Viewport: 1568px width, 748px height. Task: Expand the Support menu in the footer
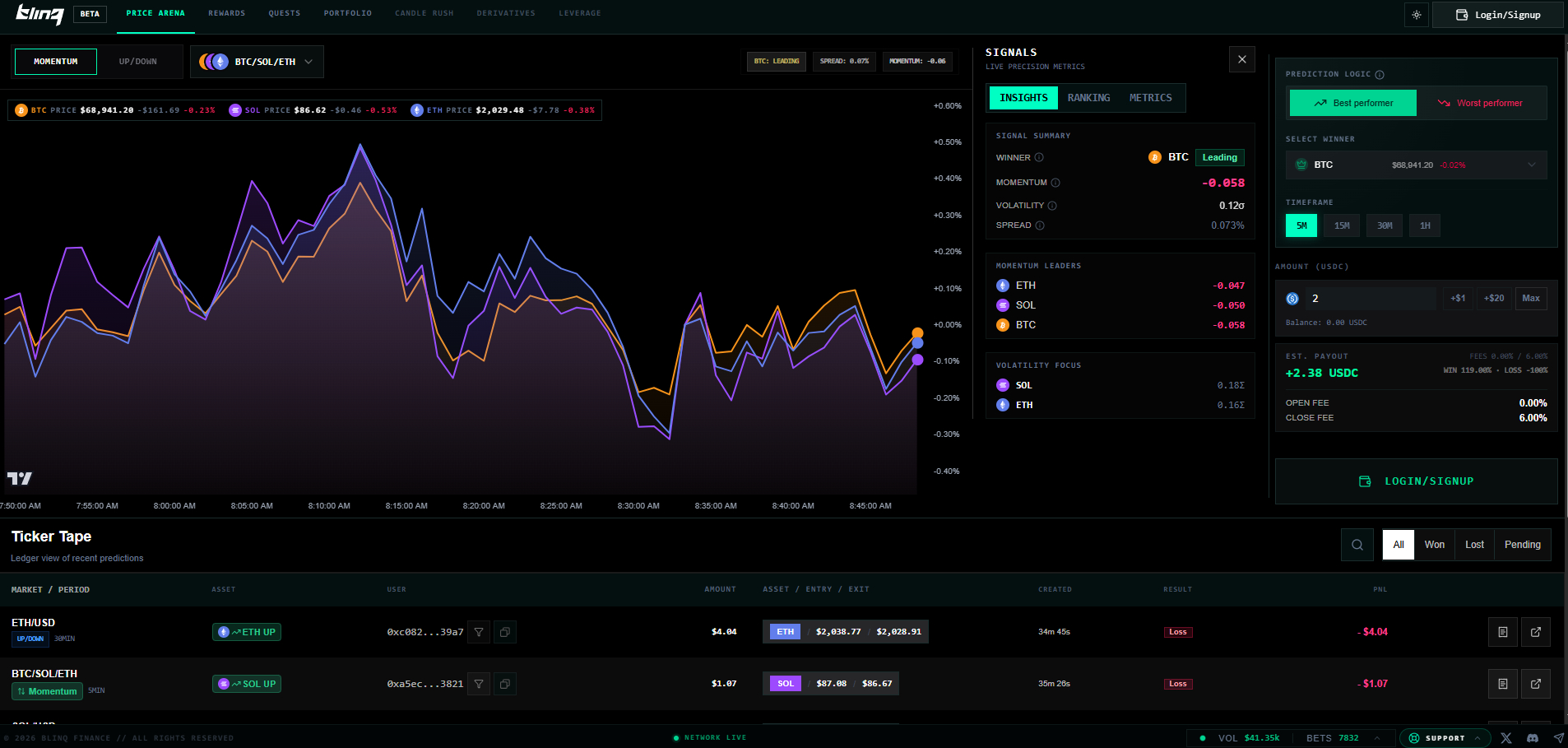pos(1445,738)
